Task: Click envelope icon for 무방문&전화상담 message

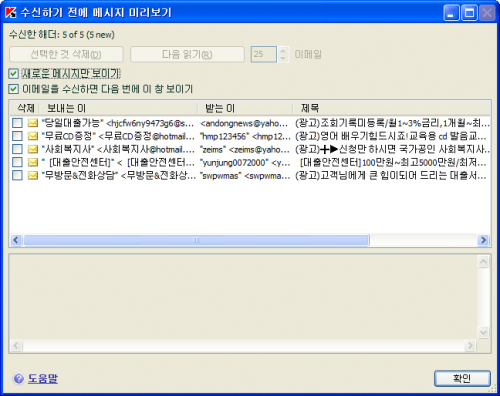Action: coord(33,175)
